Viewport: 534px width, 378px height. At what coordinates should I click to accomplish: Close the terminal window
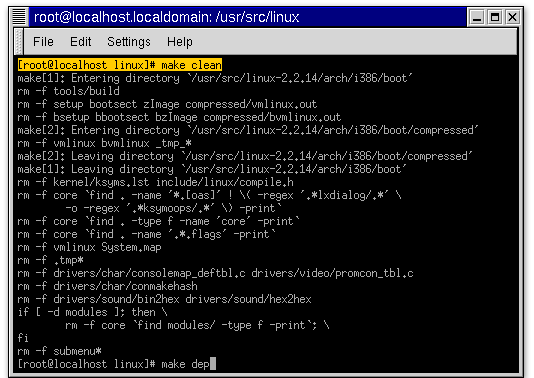click(512, 17)
